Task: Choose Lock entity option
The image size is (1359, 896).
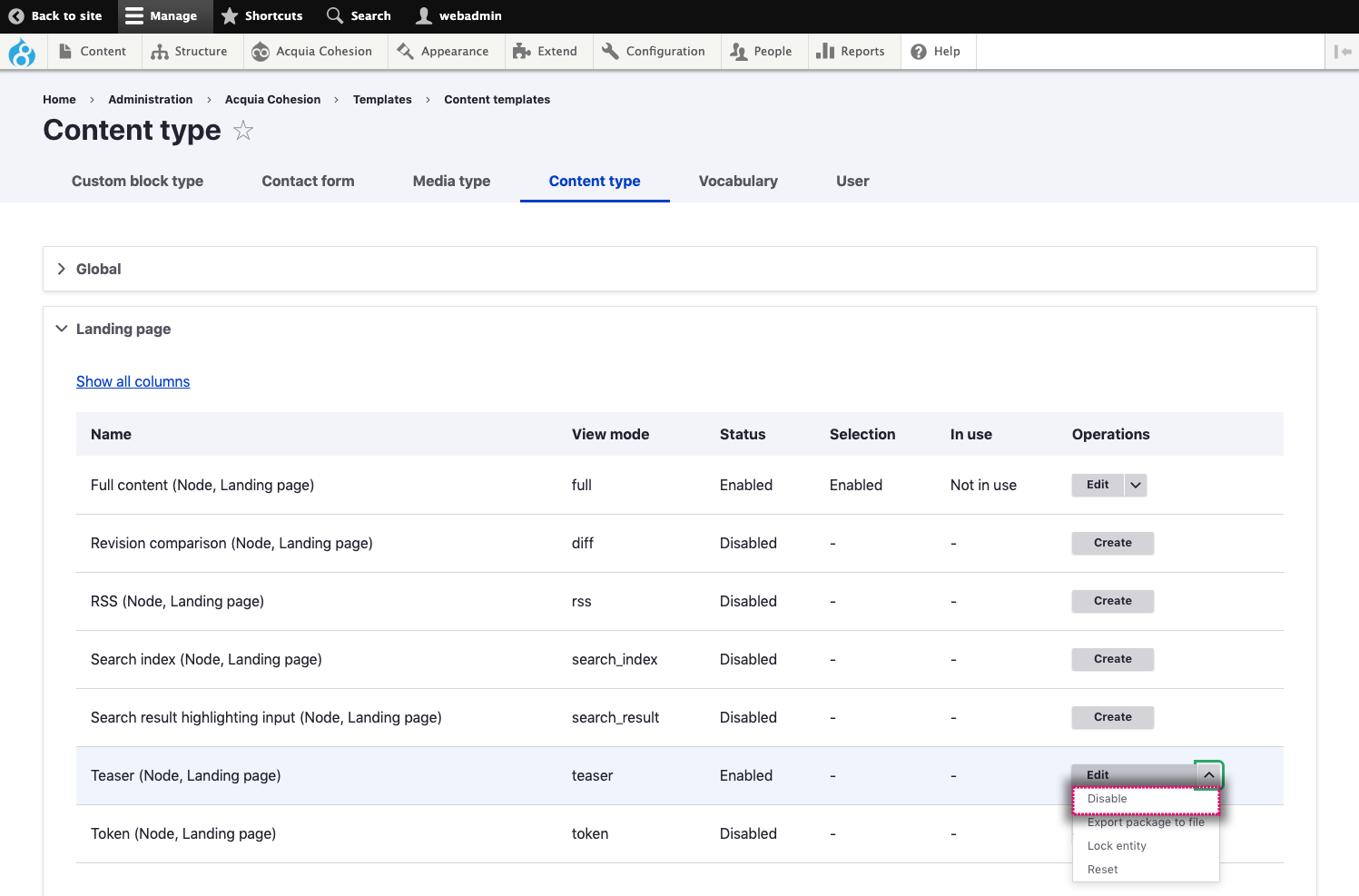Action: point(1146,846)
